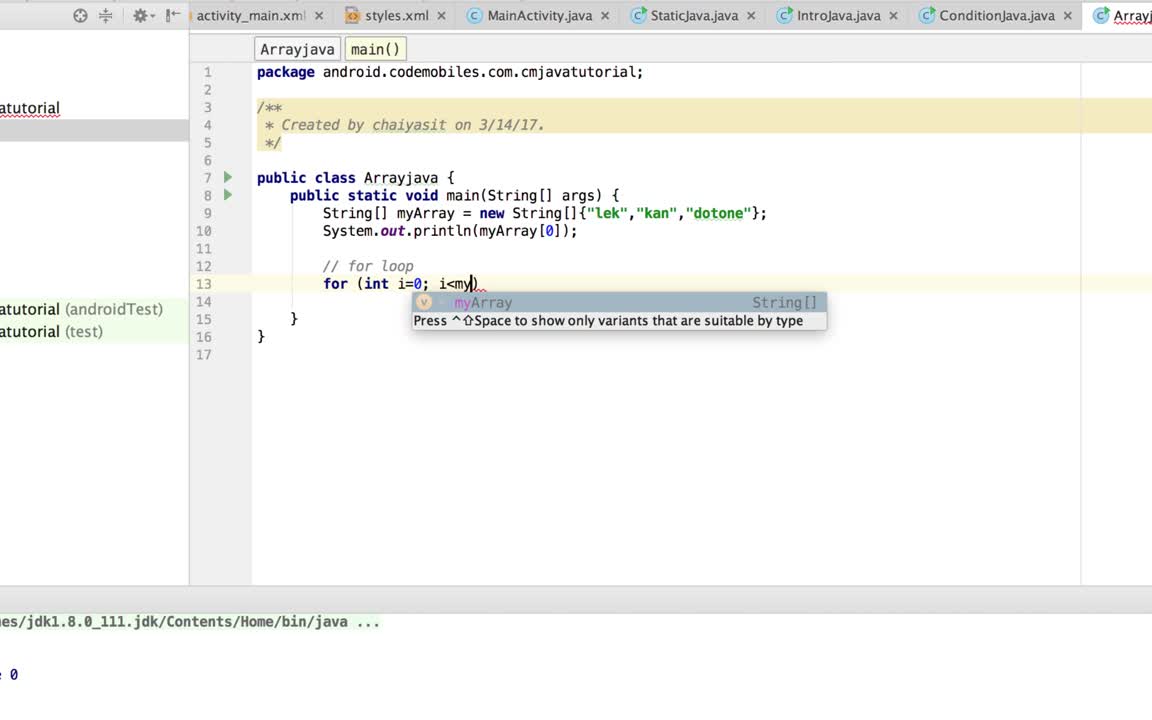Click the Scroll from Source target icon
Screen dimensions: 1152x720
pos(80,15)
